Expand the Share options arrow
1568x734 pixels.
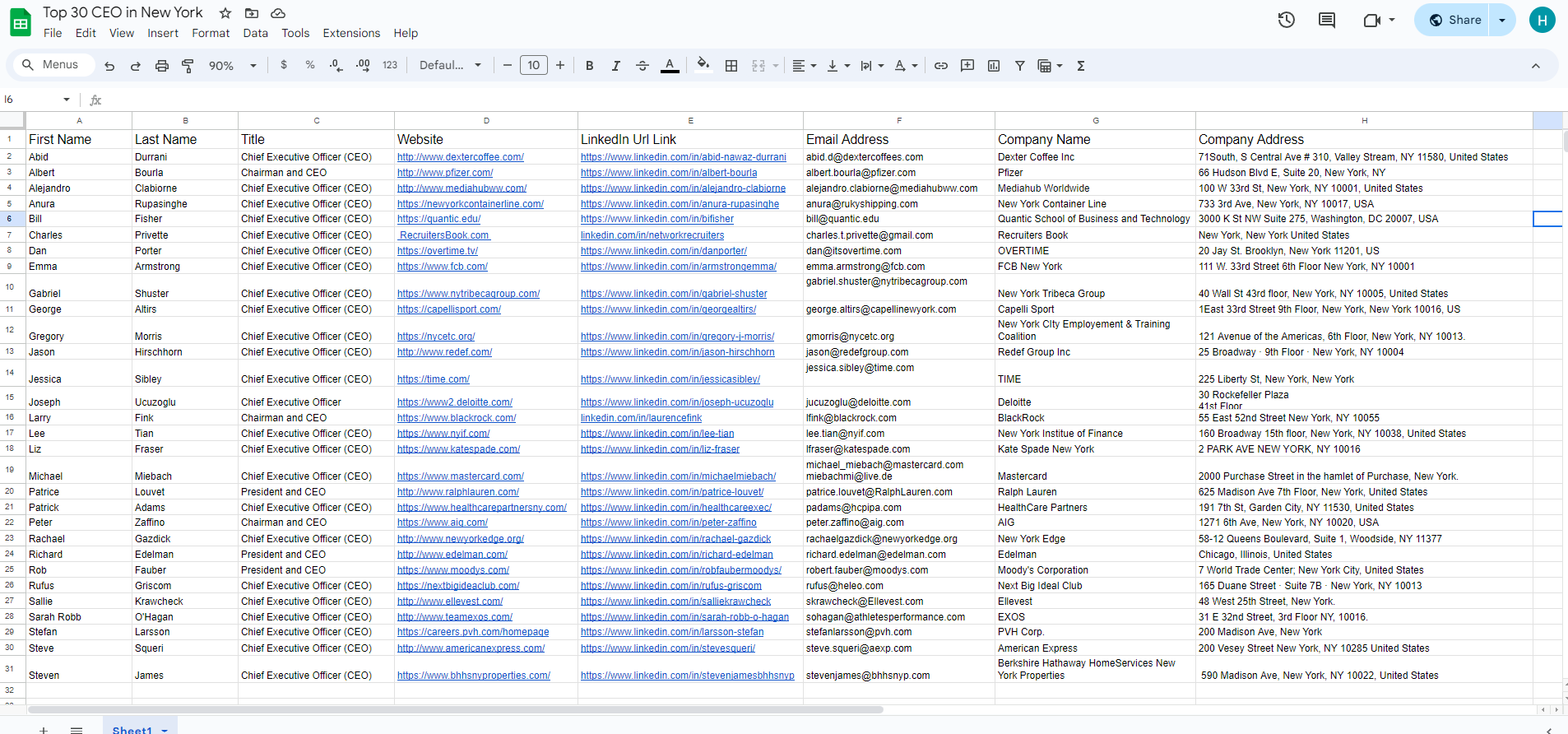pos(1502,20)
